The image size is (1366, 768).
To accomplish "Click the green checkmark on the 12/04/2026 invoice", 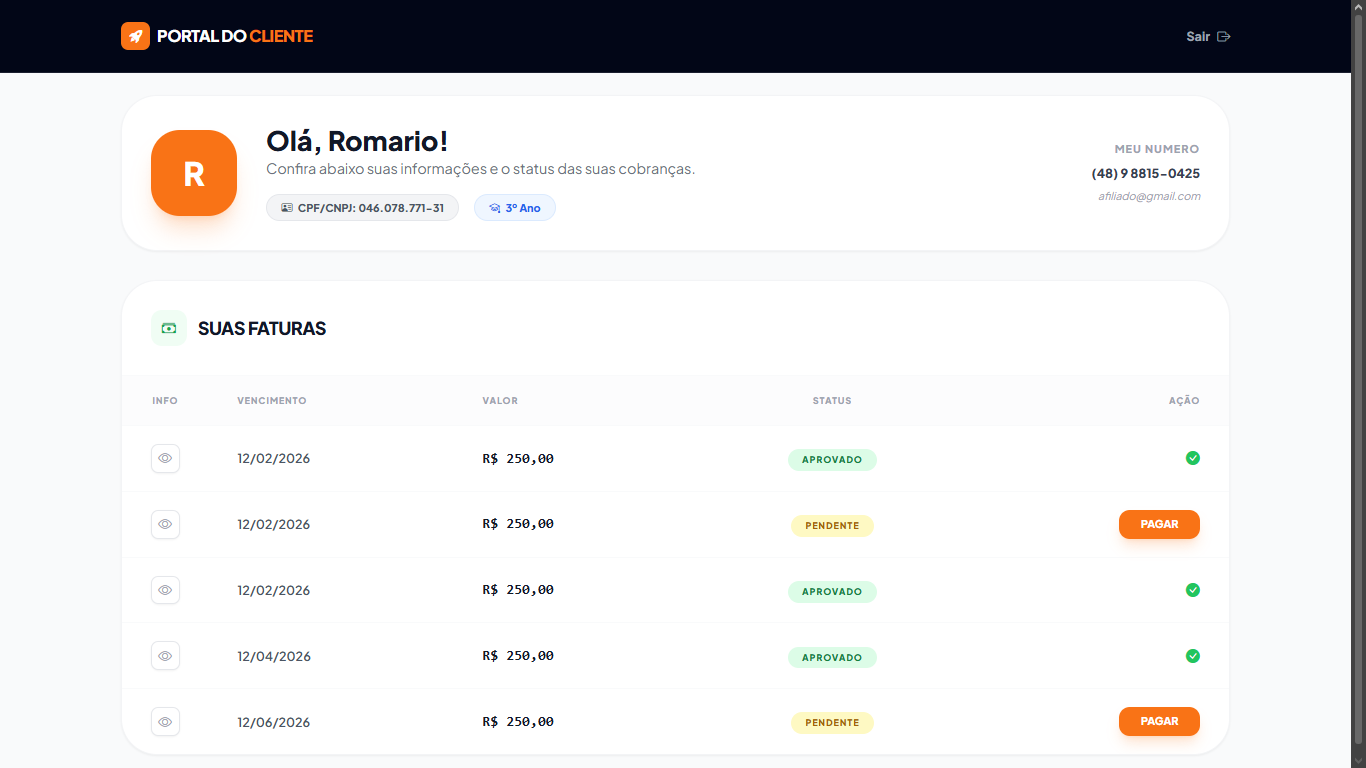I will click(1192, 656).
